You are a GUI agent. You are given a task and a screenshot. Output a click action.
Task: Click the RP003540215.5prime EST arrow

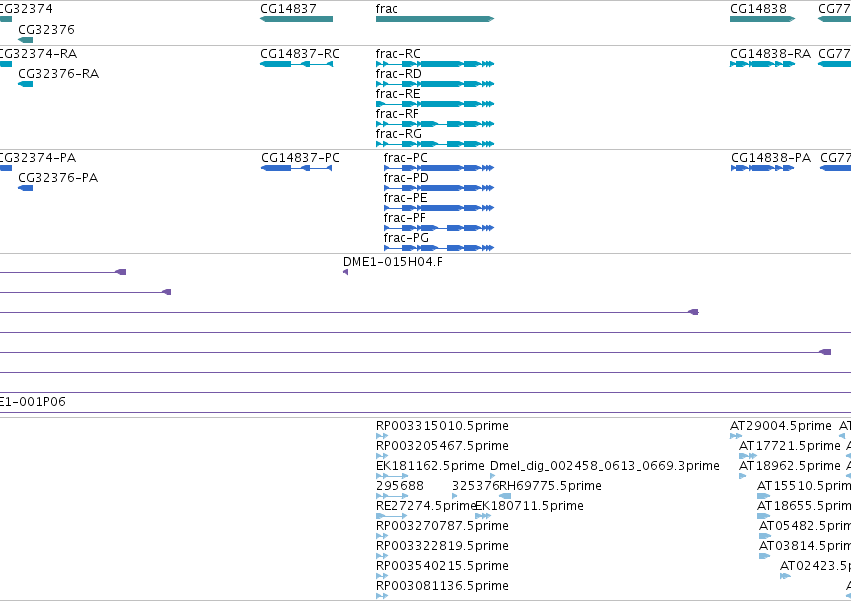click(382, 577)
